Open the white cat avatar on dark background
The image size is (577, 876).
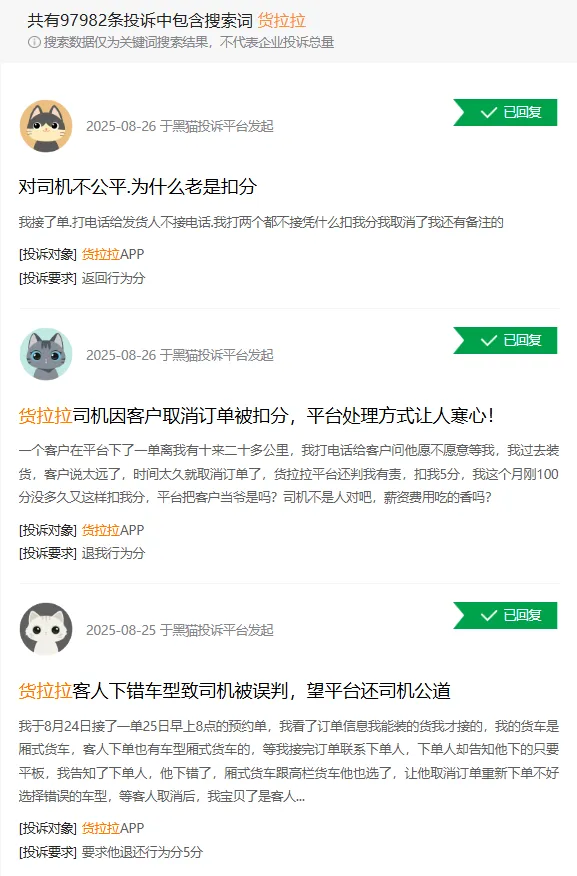point(46,629)
